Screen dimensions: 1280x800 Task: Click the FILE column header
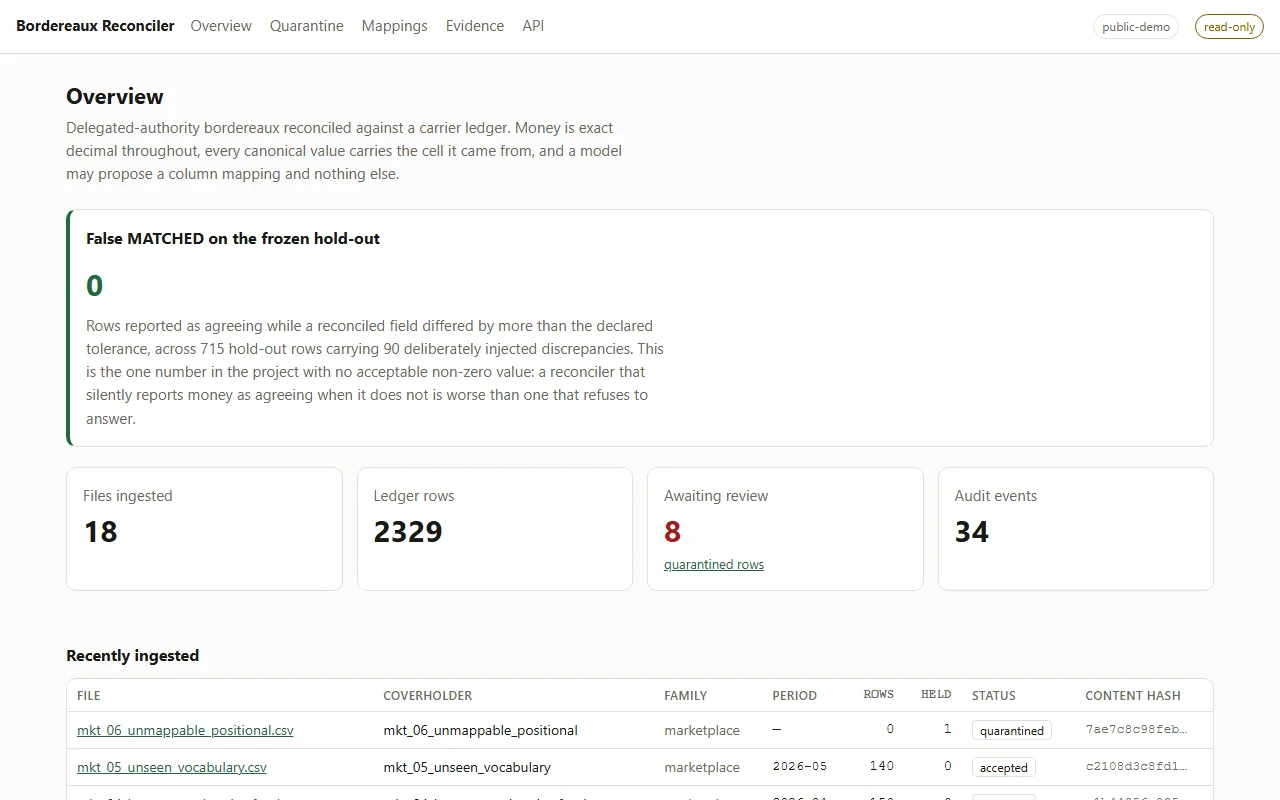click(89, 695)
